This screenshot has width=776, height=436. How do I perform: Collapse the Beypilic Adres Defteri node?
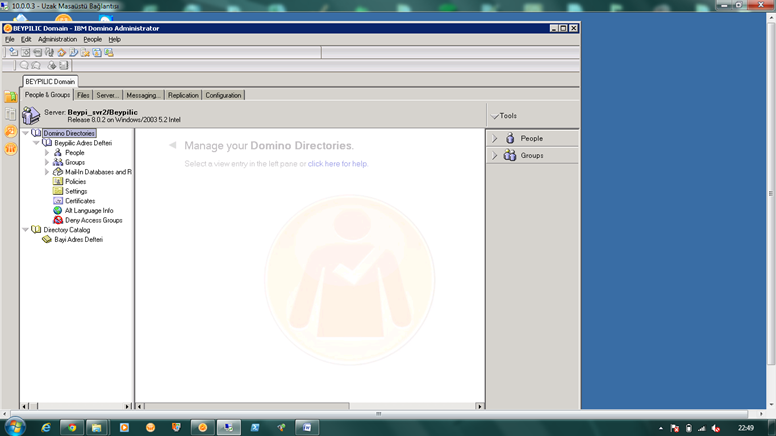pyautogui.click(x=36, y=143)
